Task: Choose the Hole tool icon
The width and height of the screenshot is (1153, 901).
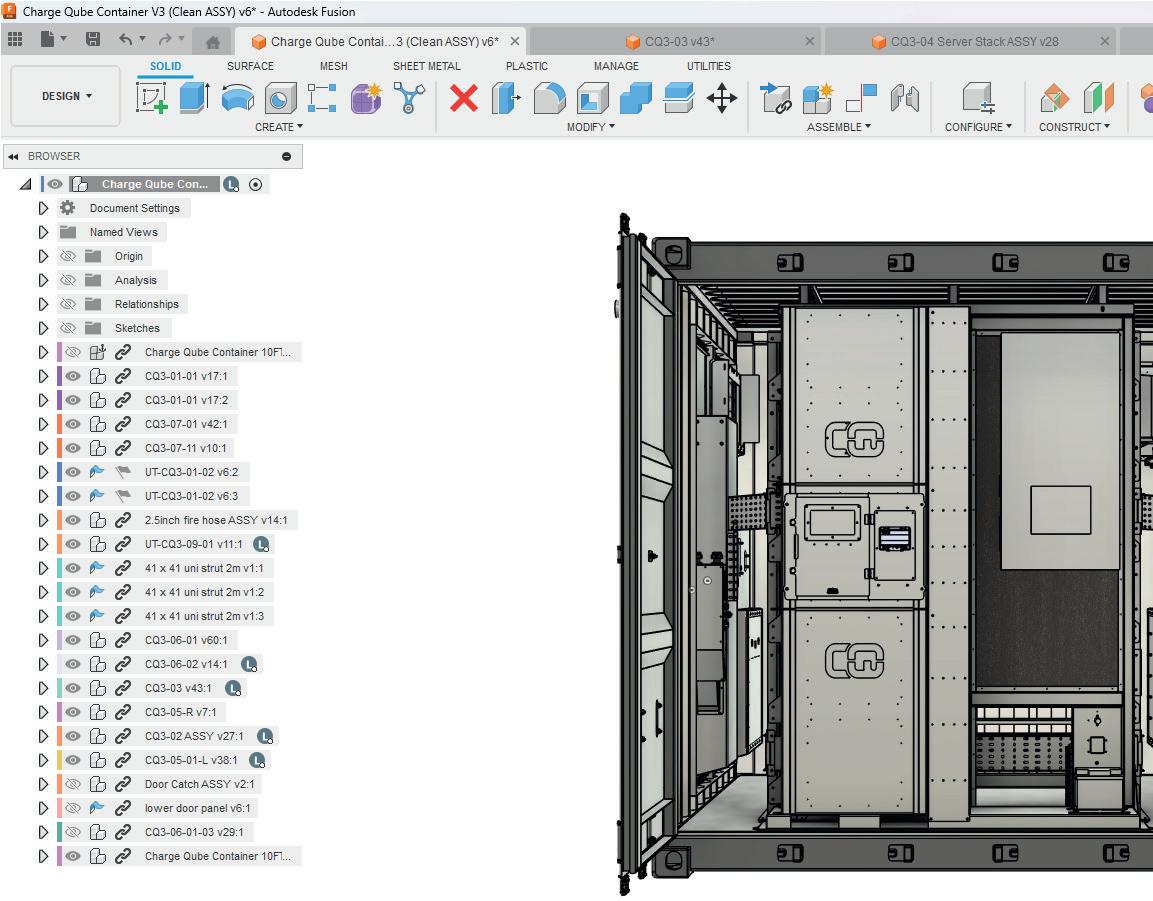Action: click(x=280, y=98)
